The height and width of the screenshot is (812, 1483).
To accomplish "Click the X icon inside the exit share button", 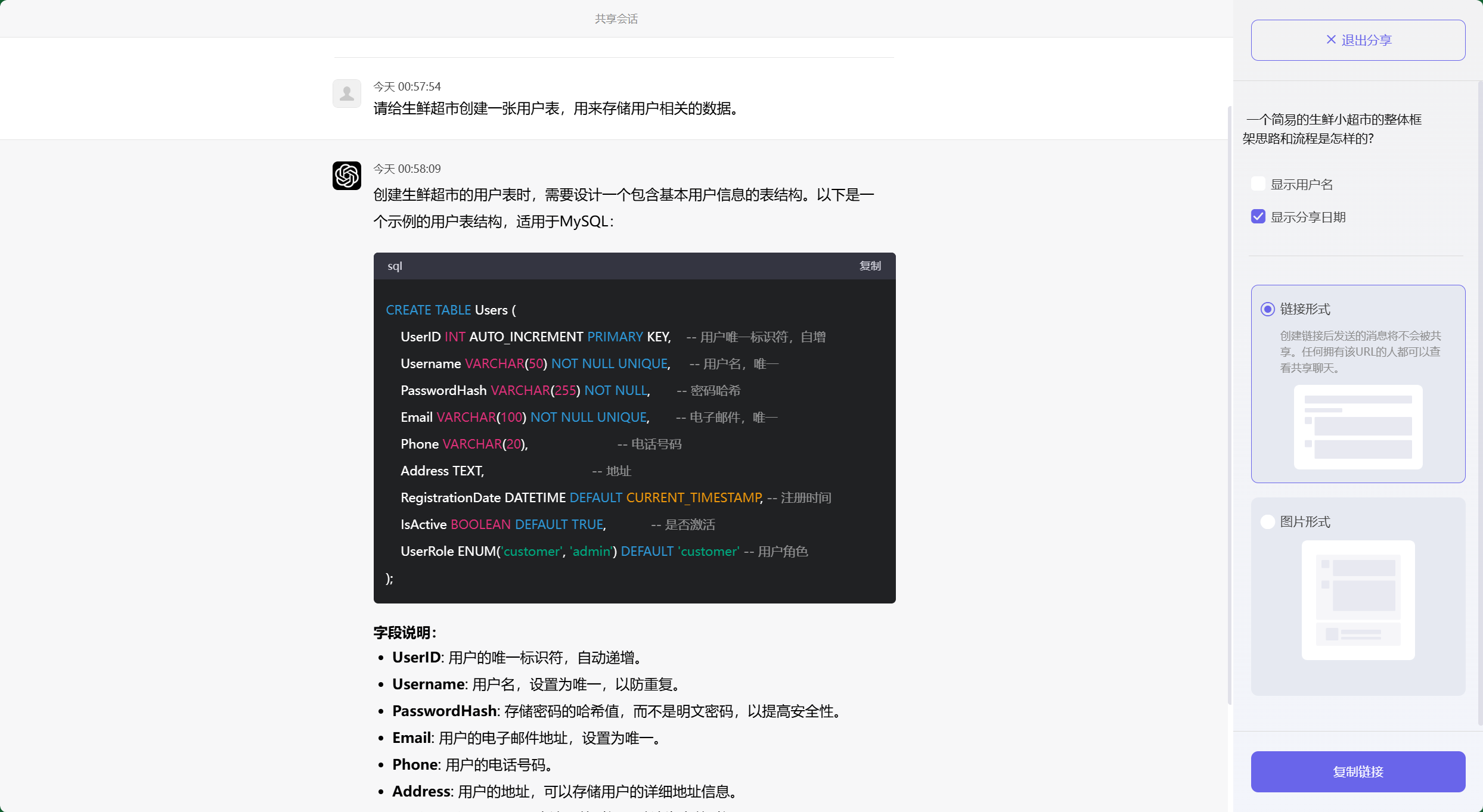I will point(1330,39).
